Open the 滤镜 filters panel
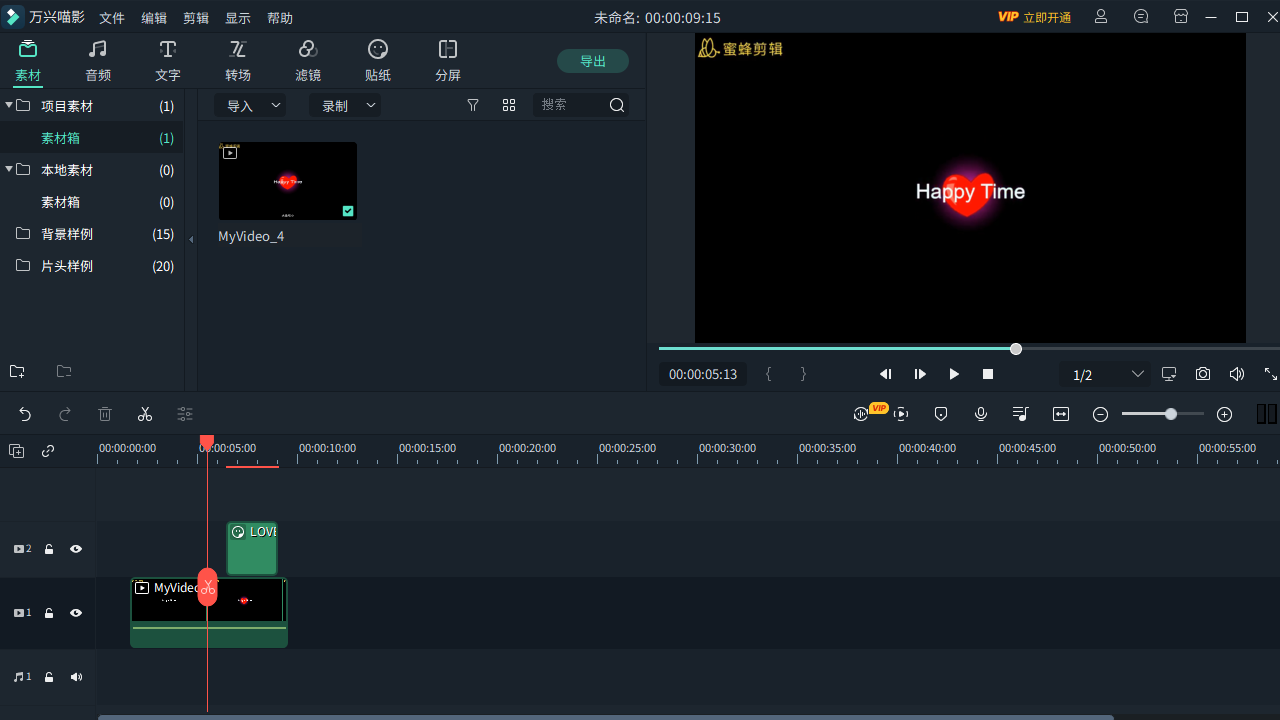 click(308, 60)
